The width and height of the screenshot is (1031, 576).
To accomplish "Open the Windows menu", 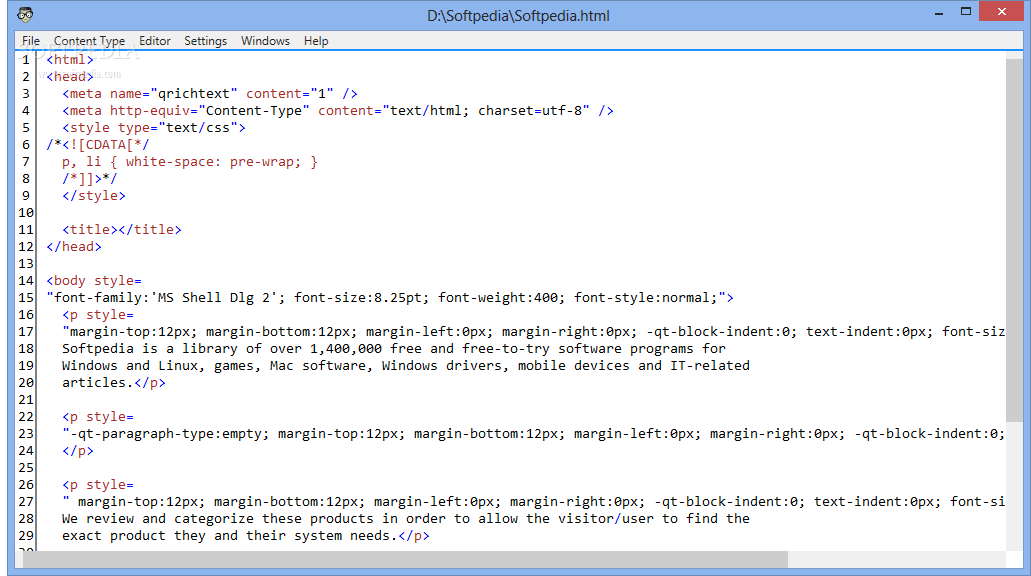I will point(265,41).
